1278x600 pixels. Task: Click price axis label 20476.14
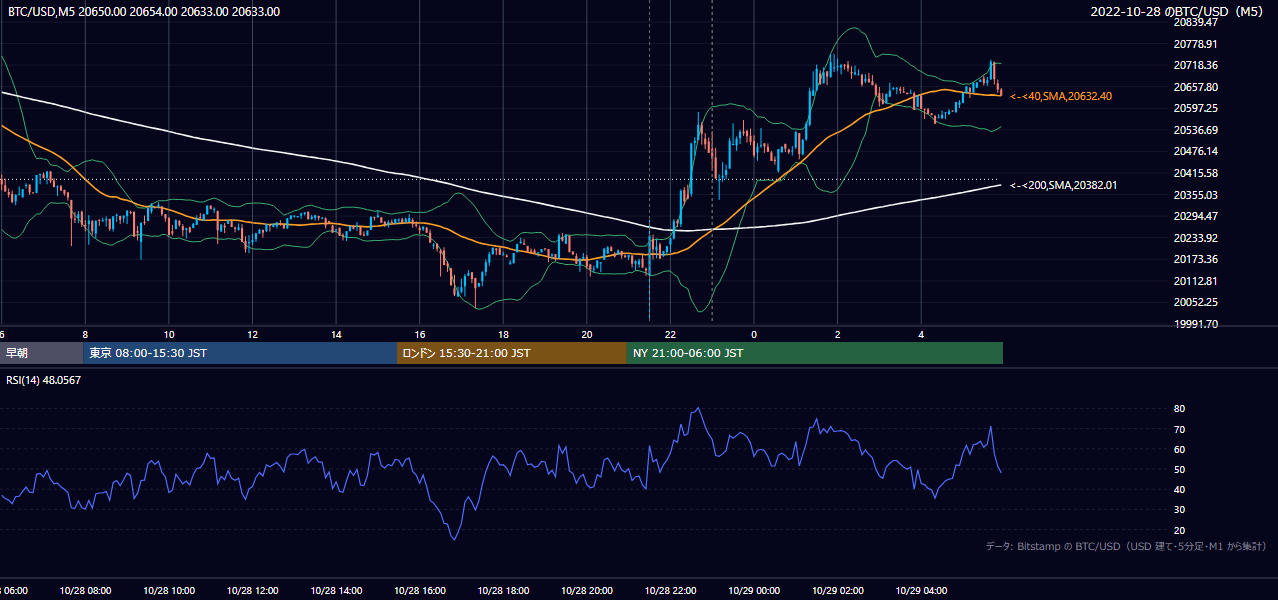point(1195,151)
